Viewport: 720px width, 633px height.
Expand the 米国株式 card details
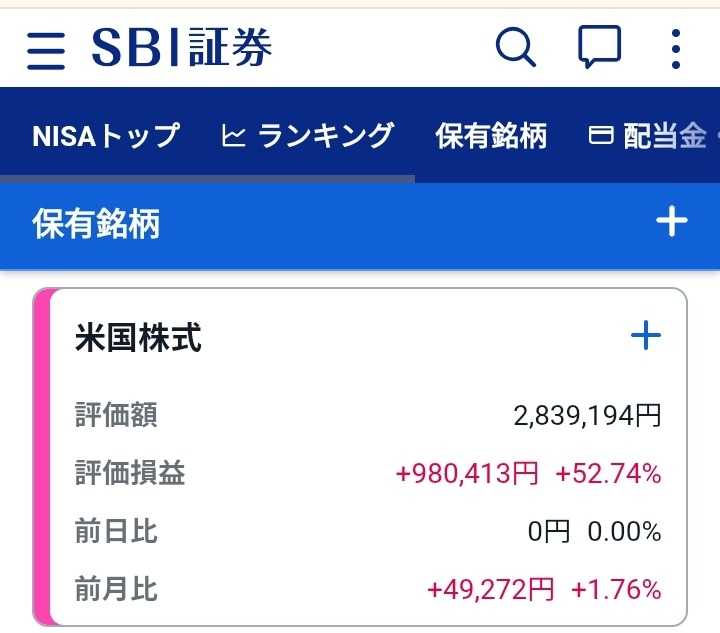pos(646,336)
